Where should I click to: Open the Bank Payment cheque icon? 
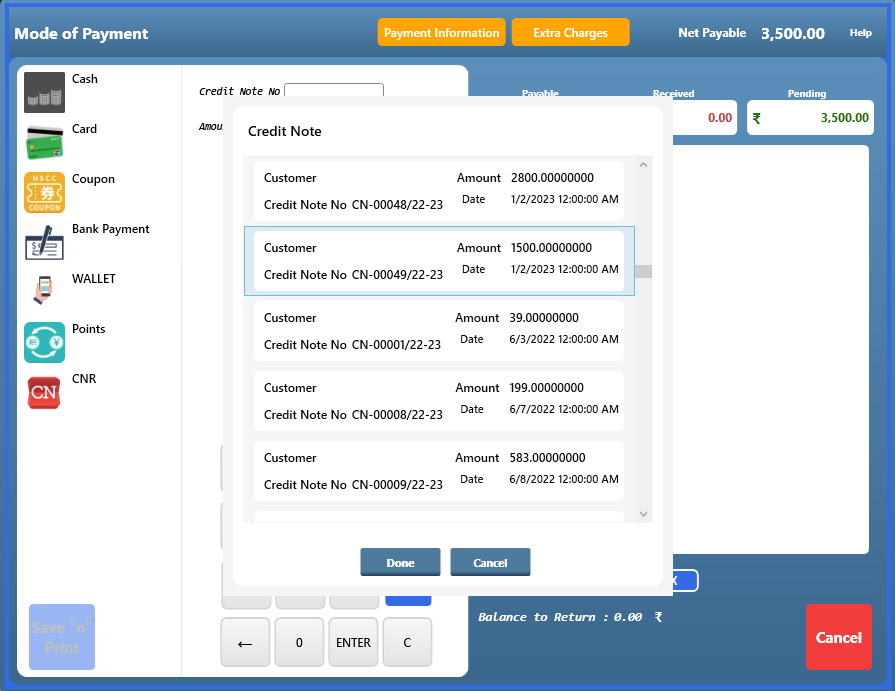point(44,242)
